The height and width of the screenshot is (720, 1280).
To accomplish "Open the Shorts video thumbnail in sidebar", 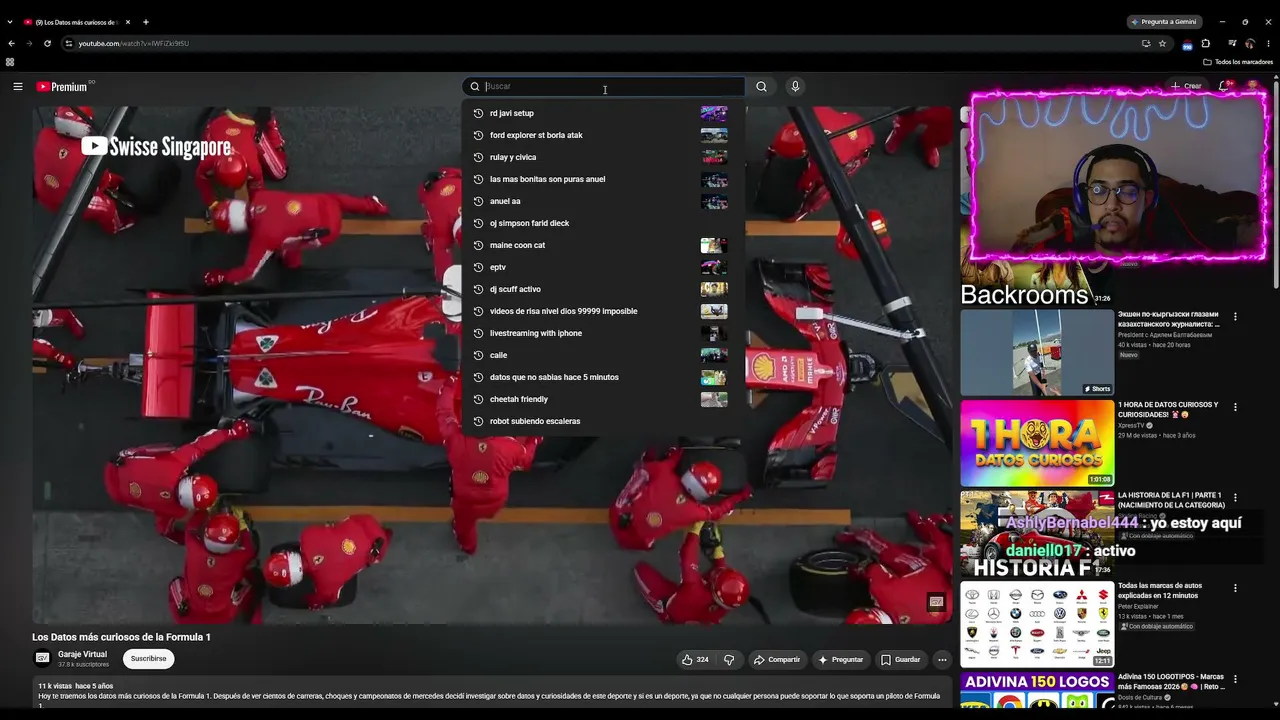I will click(x=1037, y=353).
